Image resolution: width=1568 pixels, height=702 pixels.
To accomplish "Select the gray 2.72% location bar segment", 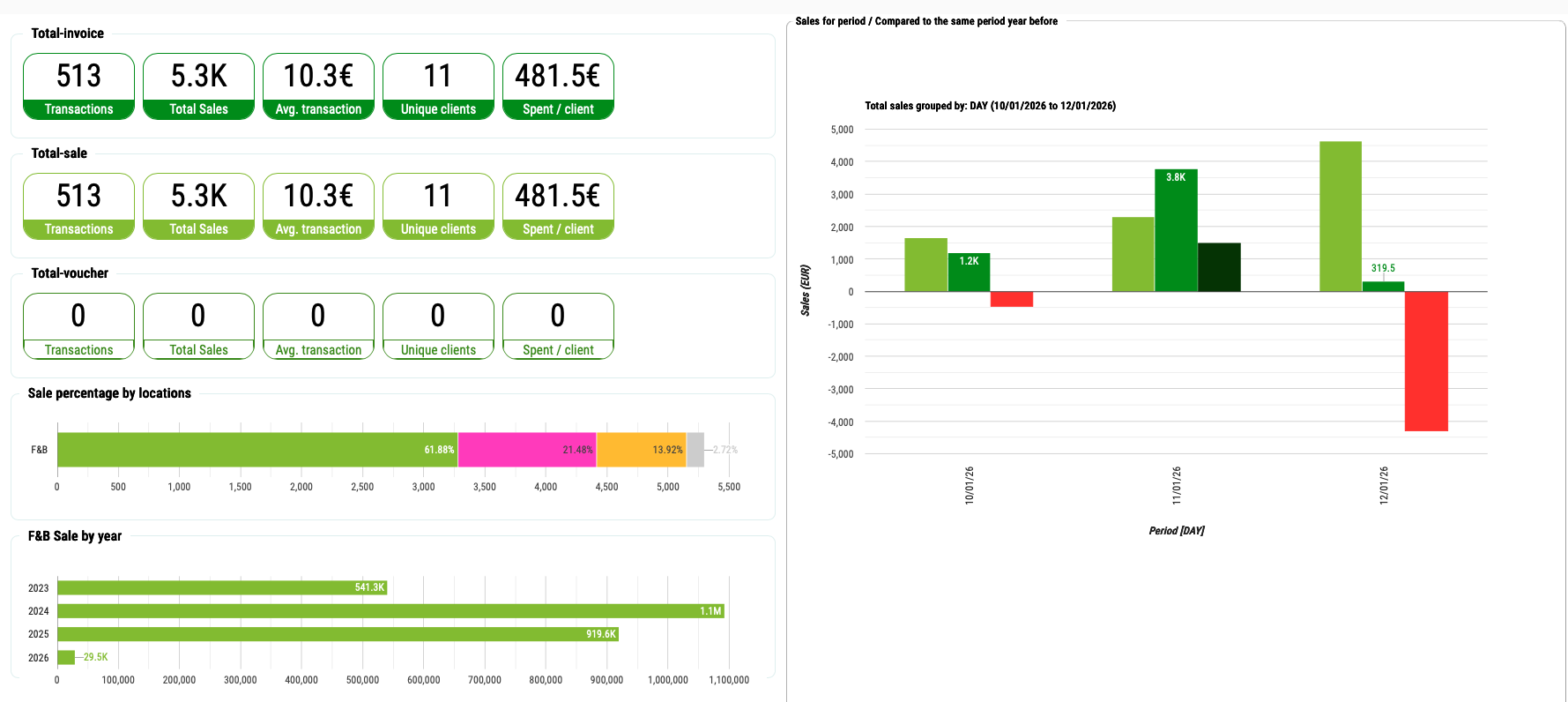I will [x=695, y=450].
